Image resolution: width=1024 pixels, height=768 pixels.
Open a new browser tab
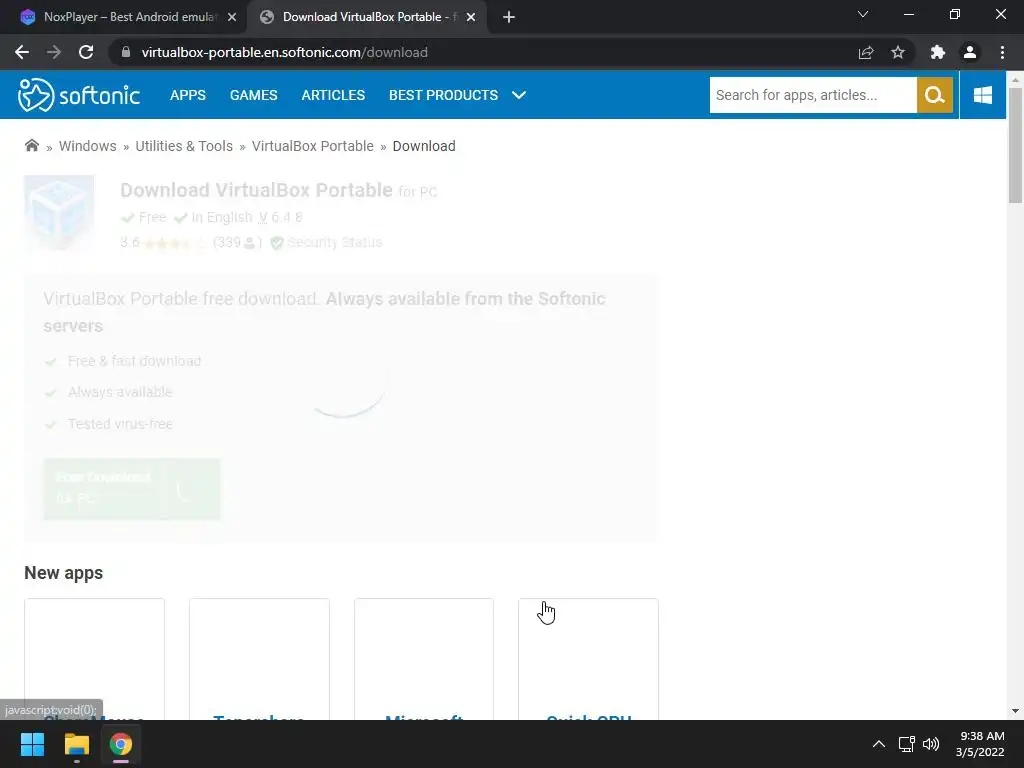coord(509,17)
